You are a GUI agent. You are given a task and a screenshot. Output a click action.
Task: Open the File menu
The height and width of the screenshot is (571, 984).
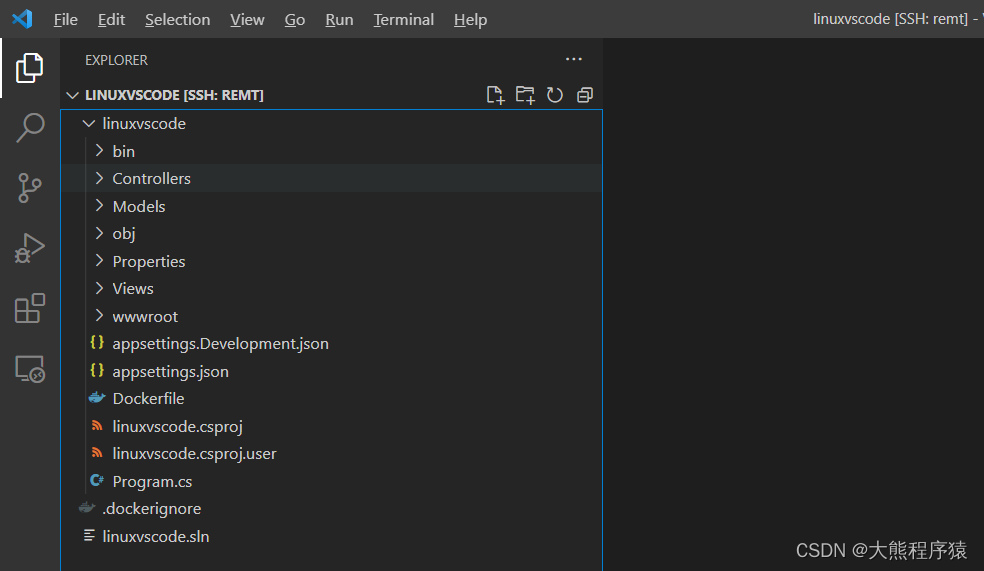(x=65, y=19)
